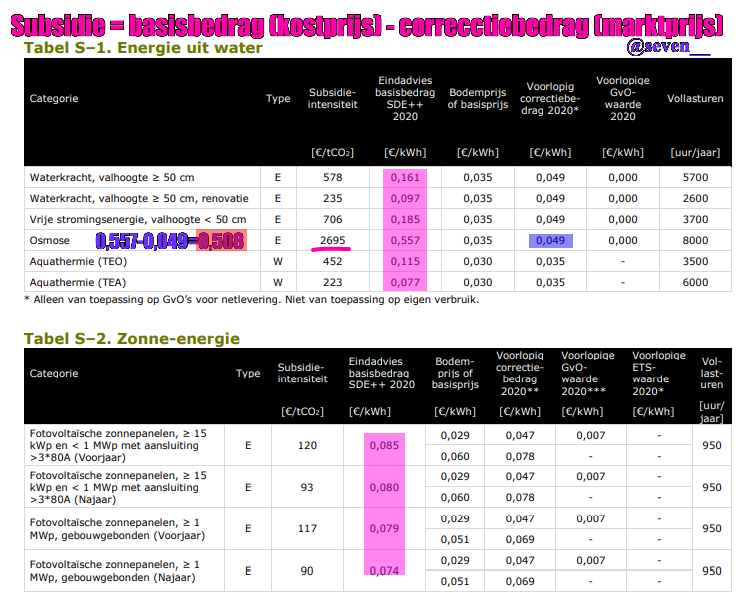Click subsidie-intensiteit value 90 in Tabel S-2

coord(307,571)
